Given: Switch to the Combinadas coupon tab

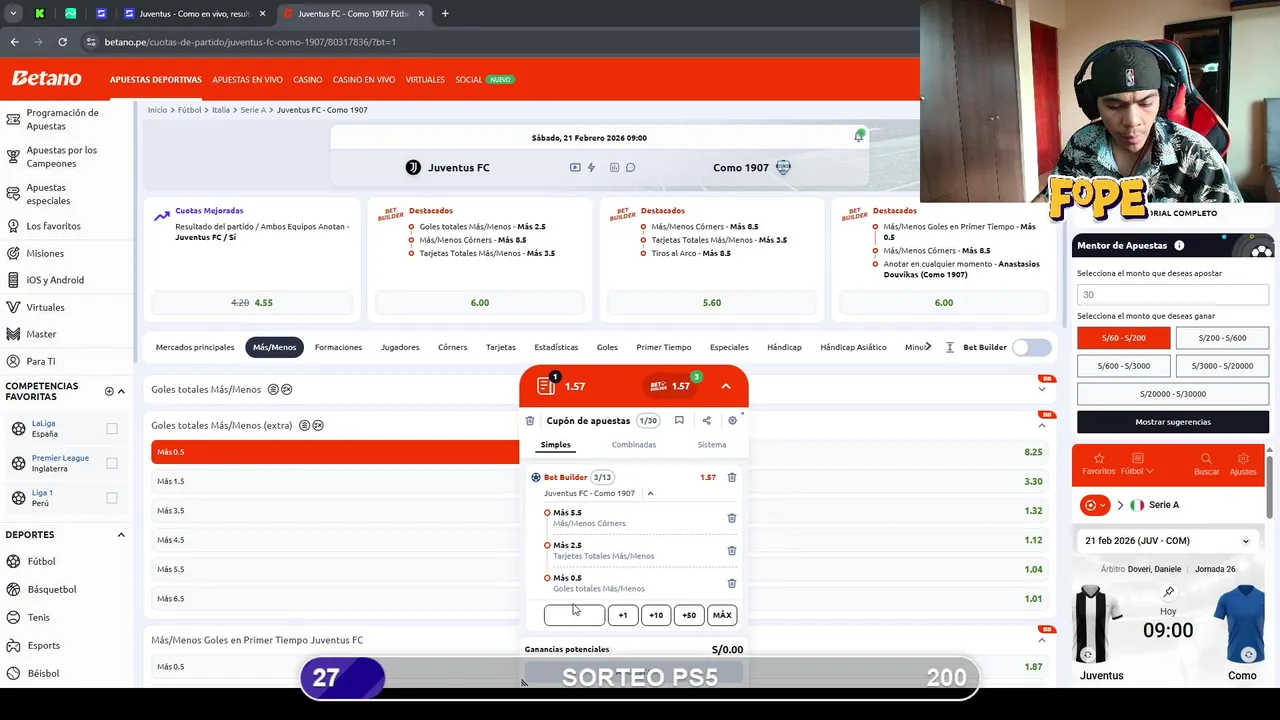Looking at the screenshot, I should pyautogui.click(x=634, y=444).
